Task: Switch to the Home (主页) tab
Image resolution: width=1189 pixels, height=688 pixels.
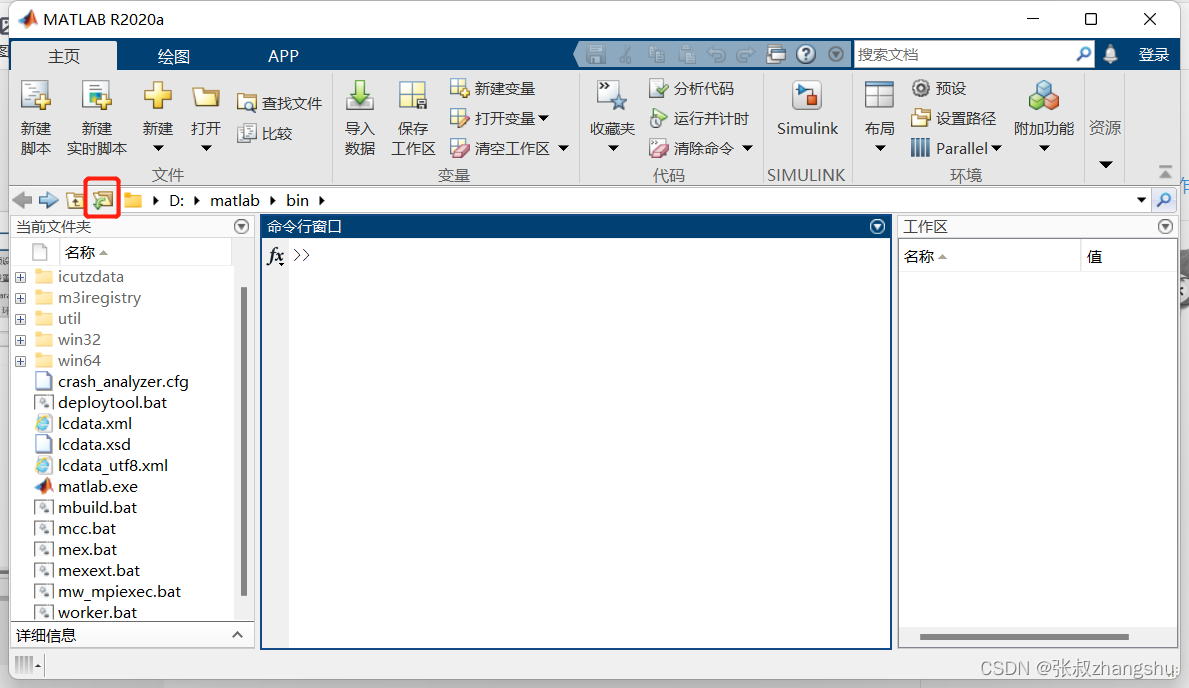Action: [64, 56]
